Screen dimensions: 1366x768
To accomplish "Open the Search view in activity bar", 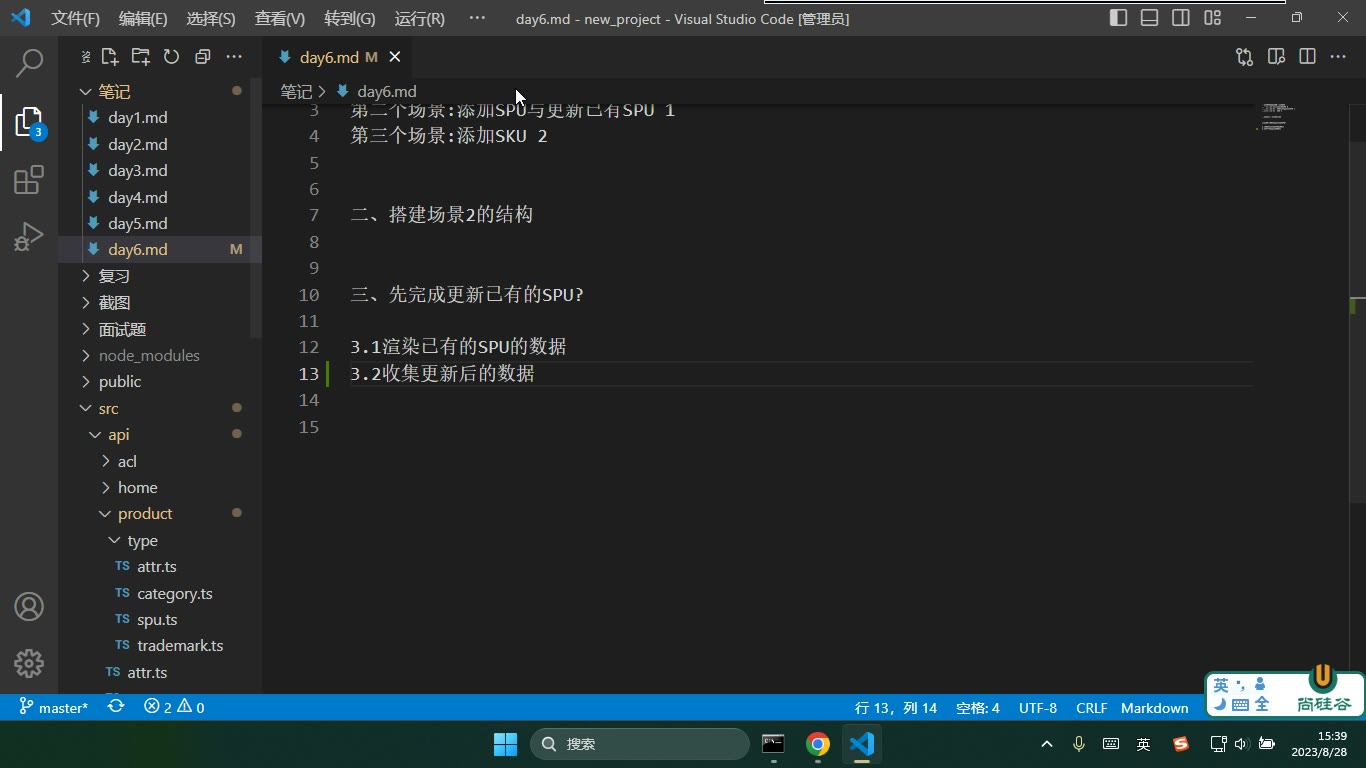I will click(29, 63).
